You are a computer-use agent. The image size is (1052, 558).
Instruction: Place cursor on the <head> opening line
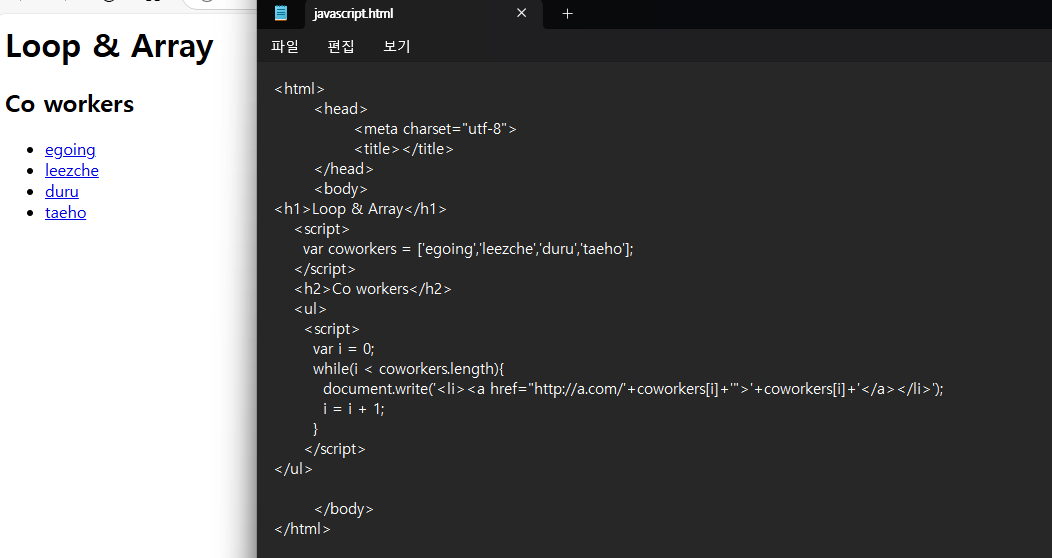[341, 109]
